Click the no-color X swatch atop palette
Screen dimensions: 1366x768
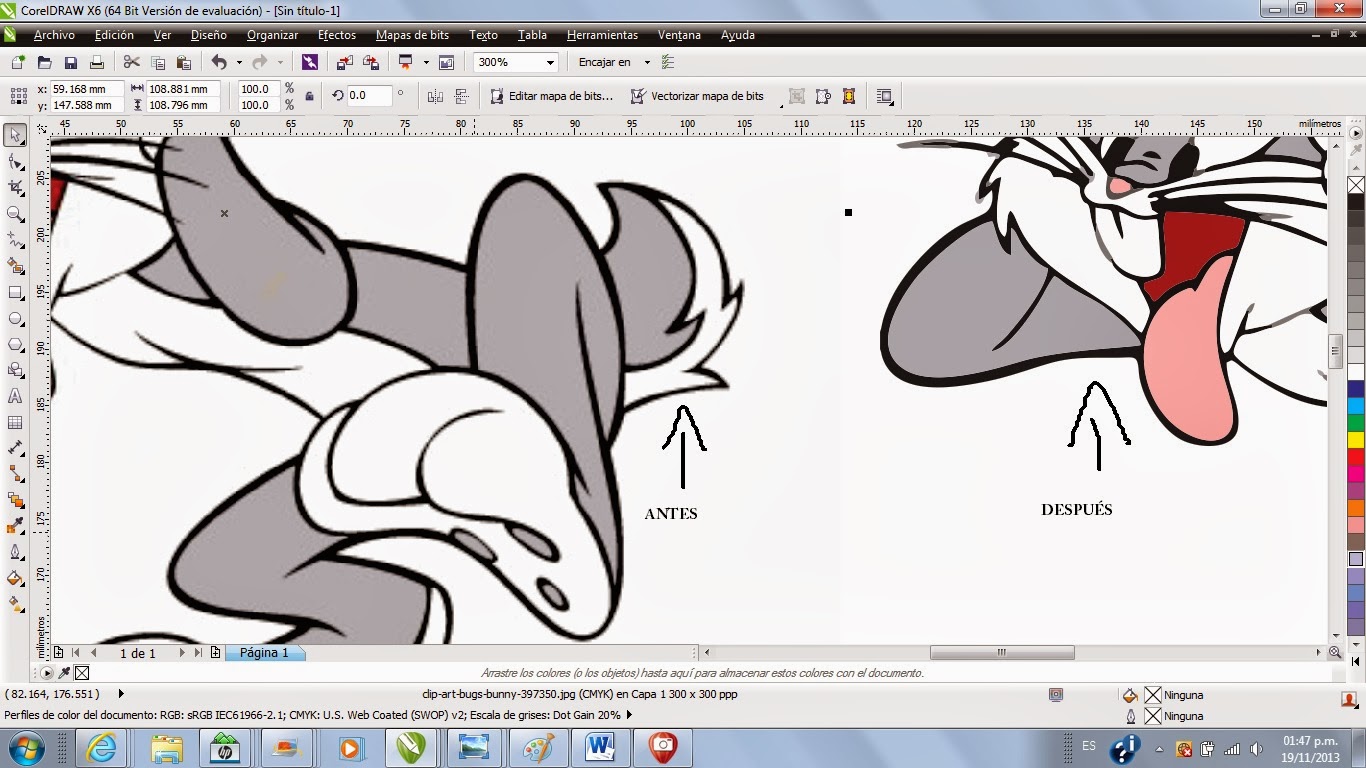pos(1356,185)
